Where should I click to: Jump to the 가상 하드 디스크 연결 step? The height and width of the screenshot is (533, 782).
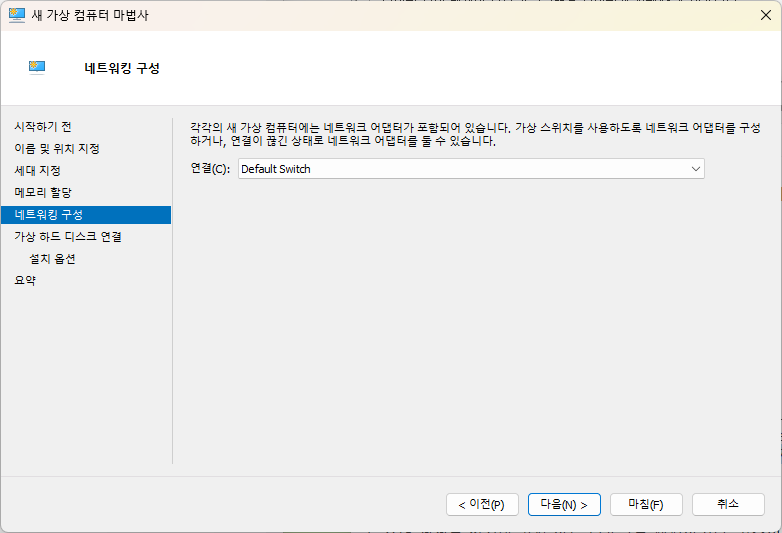[x=68, y=236]
